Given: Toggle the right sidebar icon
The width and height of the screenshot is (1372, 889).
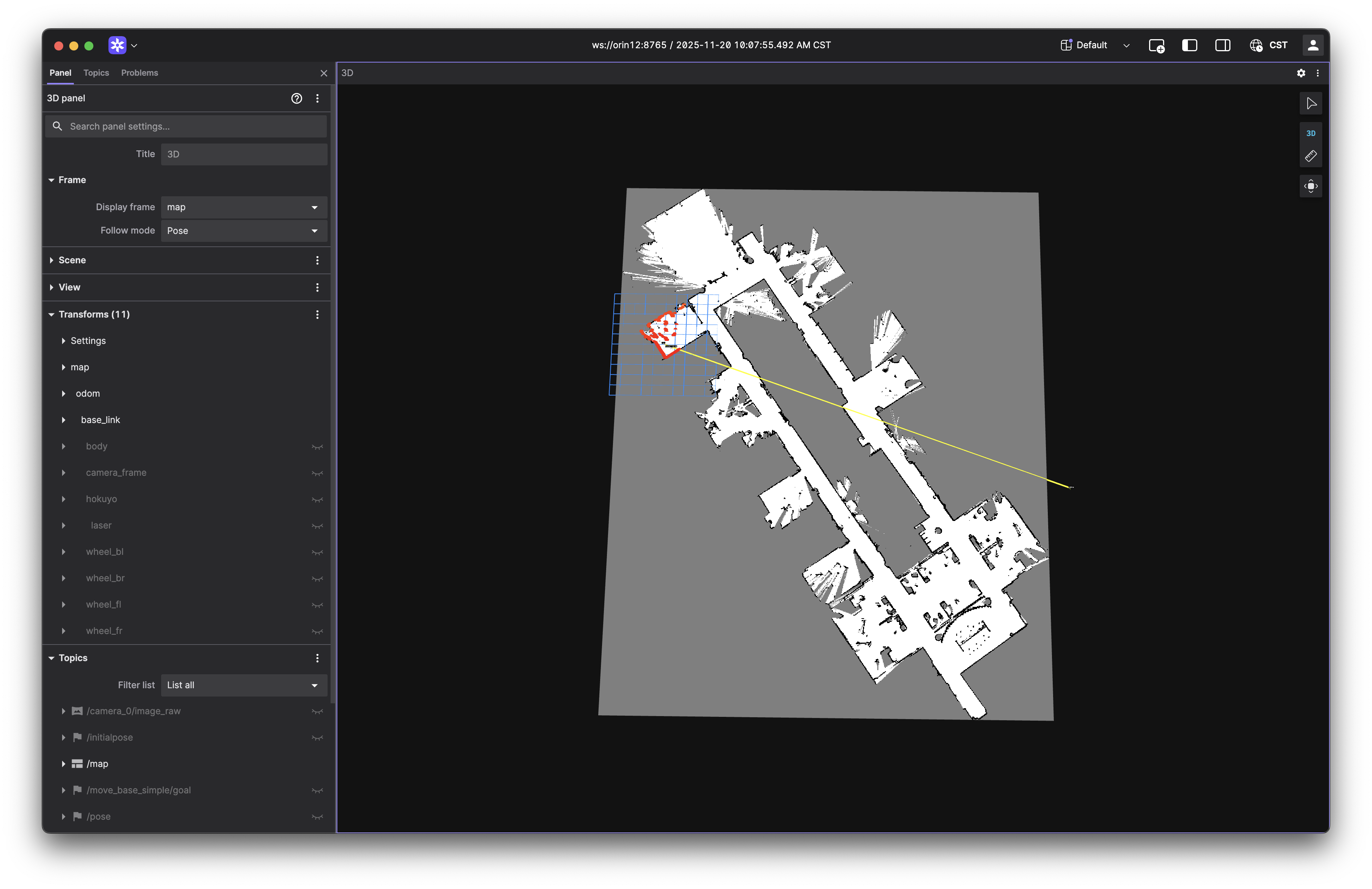Looking at the screenshot, I should coord(1223,45).
